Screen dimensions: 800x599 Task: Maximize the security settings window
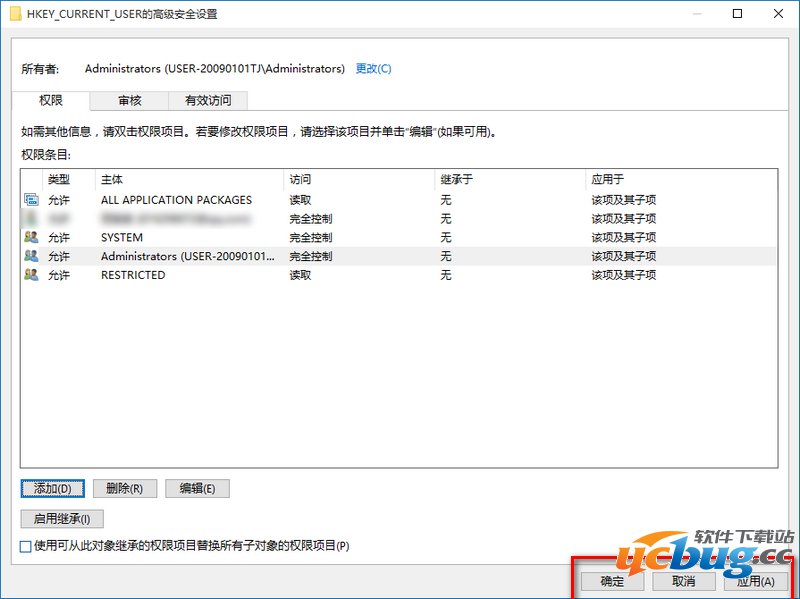tap(737, 14)
